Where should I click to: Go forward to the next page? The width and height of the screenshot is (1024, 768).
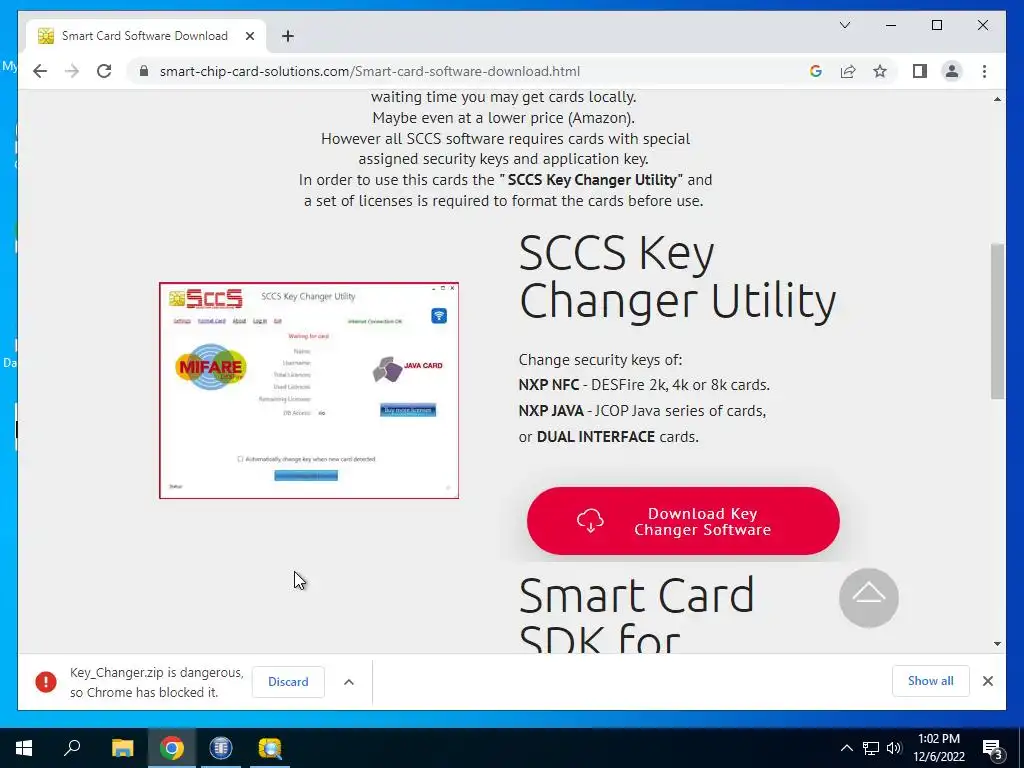[x=72, y=71]
